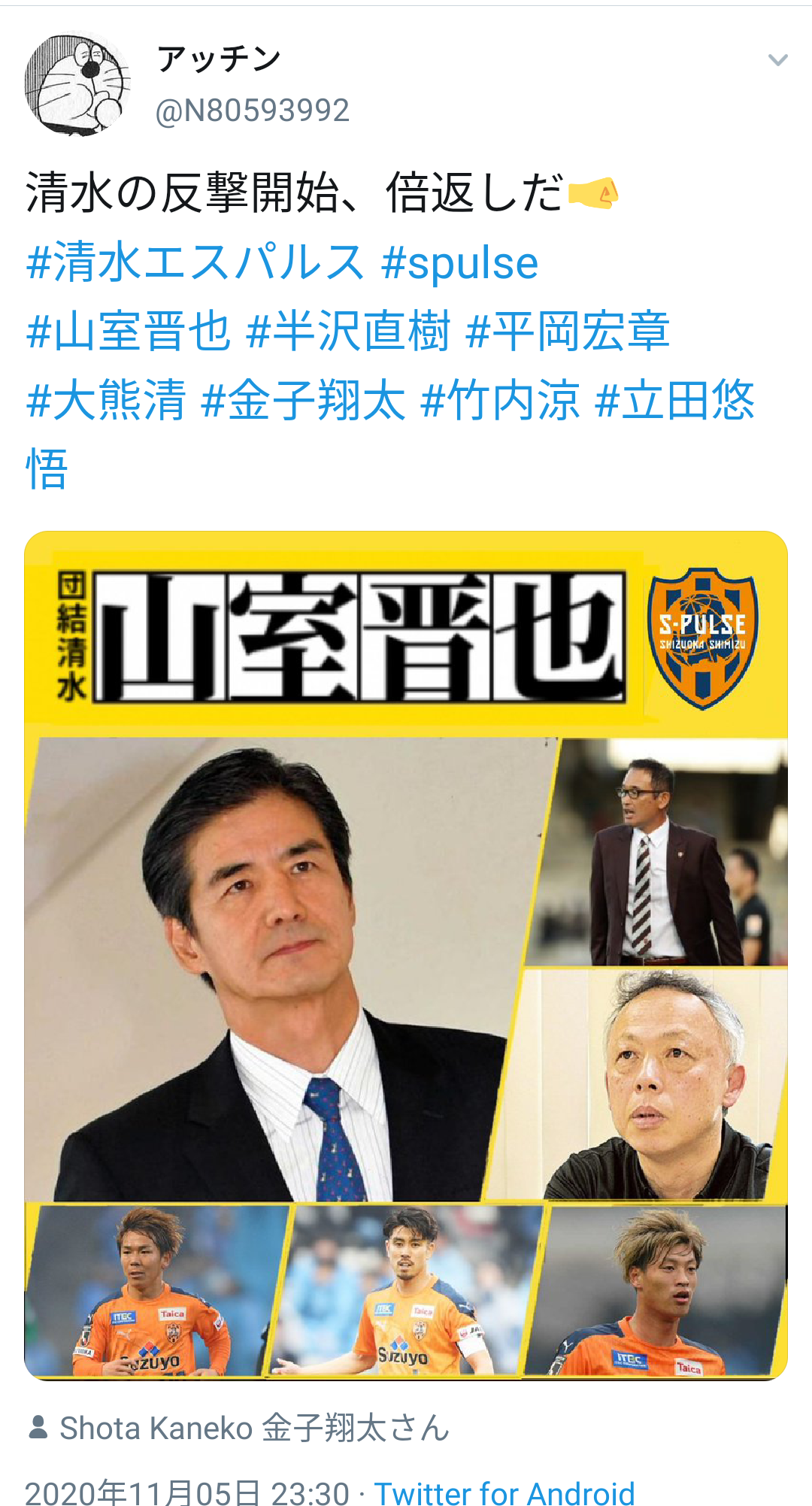Screen dimensions: 812x1506
Task: Open hashtag #金子翔太
Action: 304,399
